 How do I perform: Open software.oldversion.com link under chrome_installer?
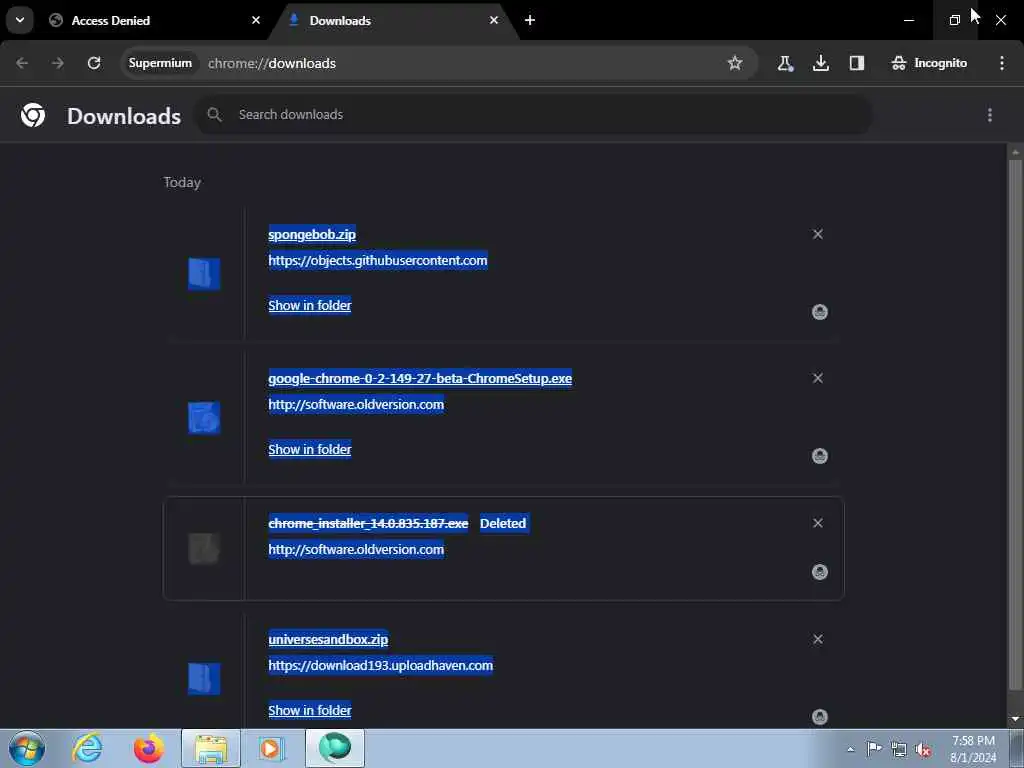point(356,550)
